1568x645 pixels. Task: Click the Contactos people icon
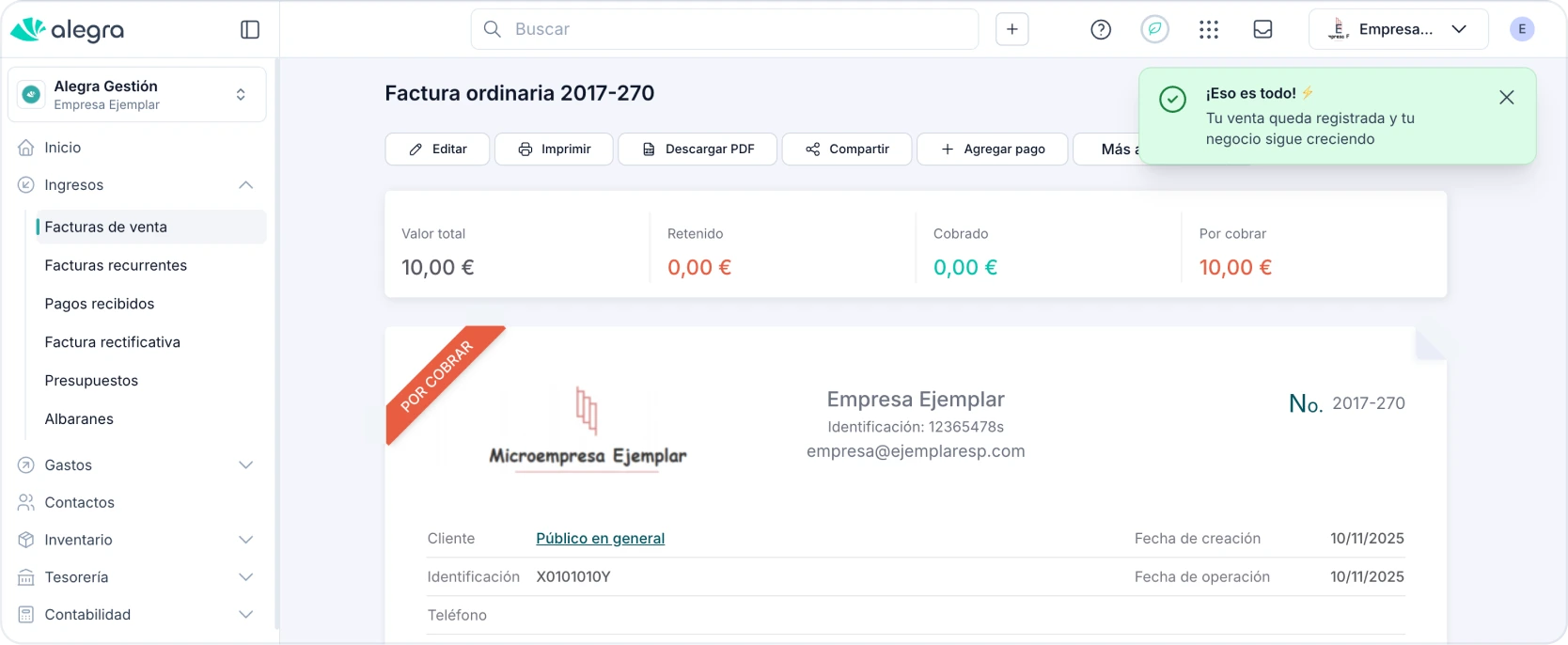click(x=26, y=503)
